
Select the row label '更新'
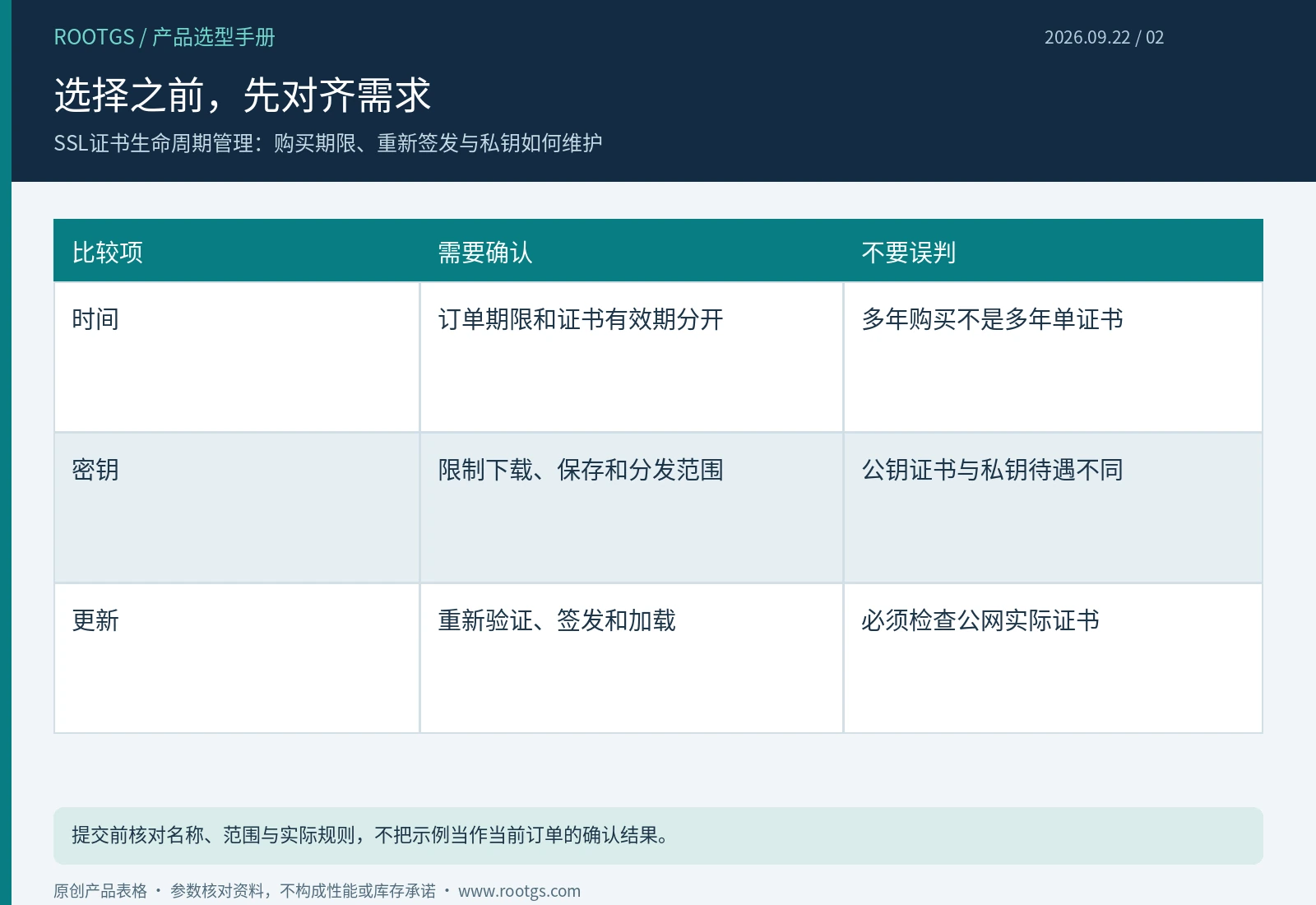click(95, 620)
